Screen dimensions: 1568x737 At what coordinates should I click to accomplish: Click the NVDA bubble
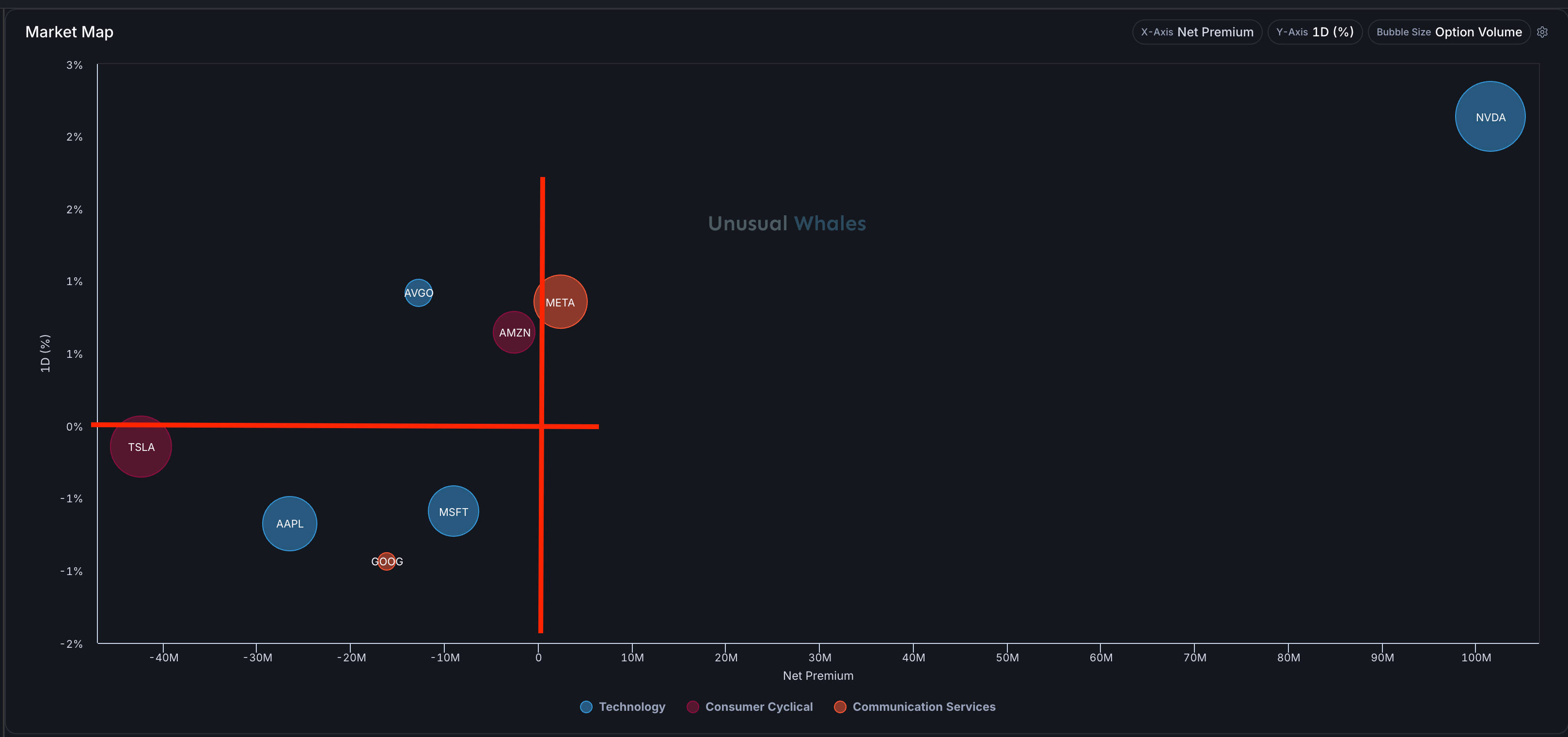tap(1490, 116)
